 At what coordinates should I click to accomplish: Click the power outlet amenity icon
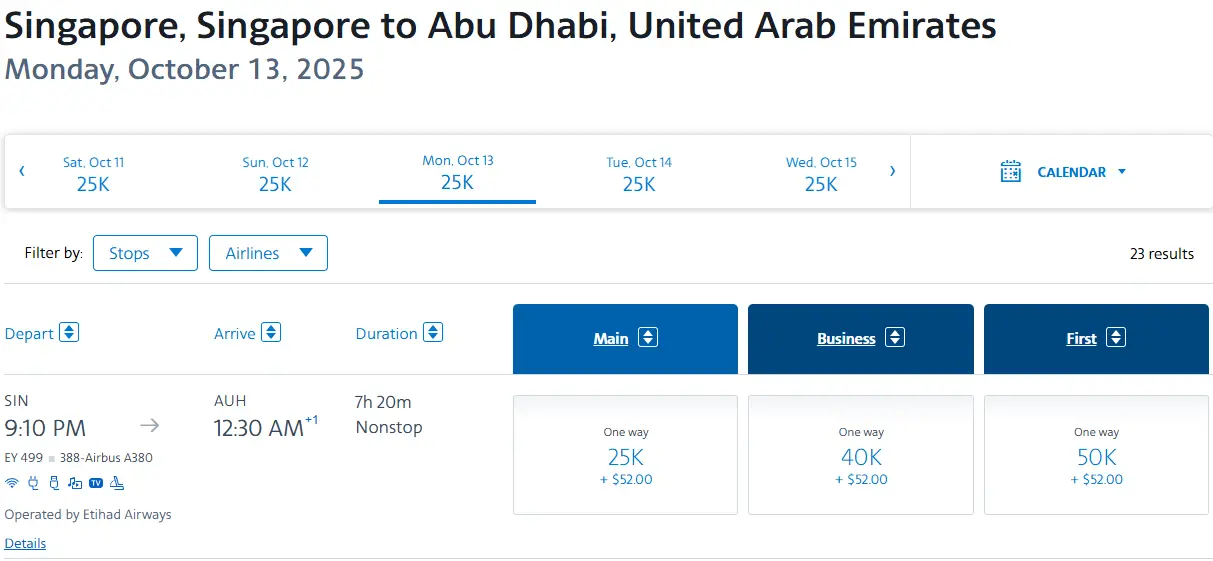click(33, 483)
